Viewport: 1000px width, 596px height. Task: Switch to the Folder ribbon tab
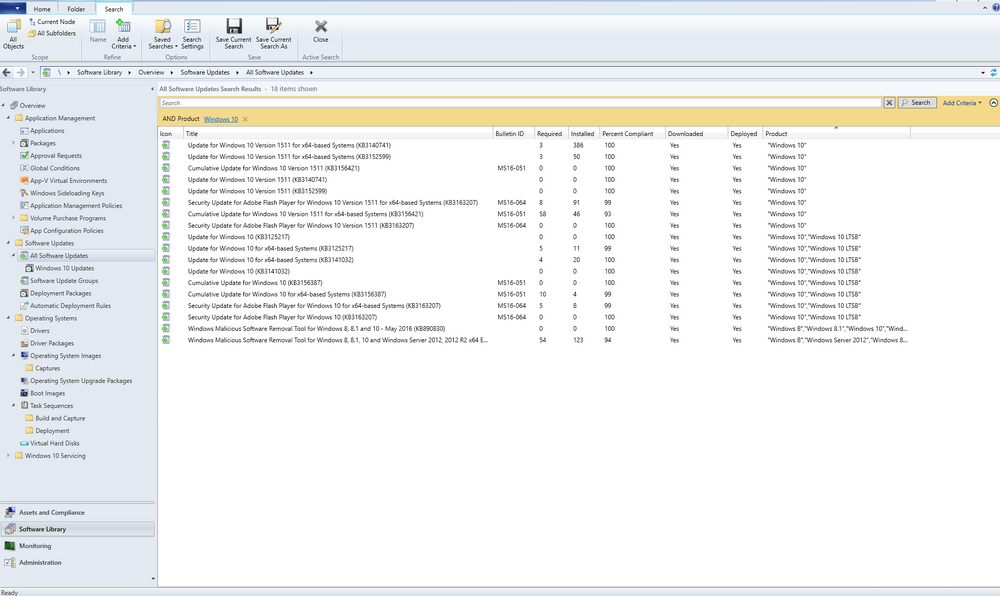point(76,9)
